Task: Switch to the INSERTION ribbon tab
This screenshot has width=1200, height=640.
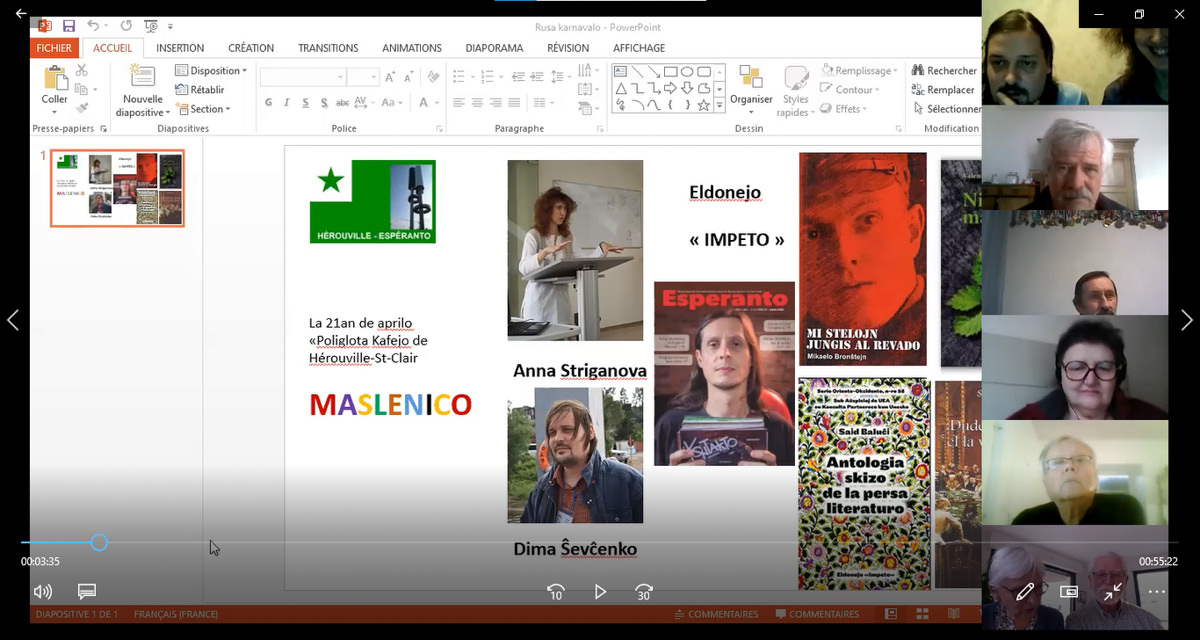Action: pos(180,48)
